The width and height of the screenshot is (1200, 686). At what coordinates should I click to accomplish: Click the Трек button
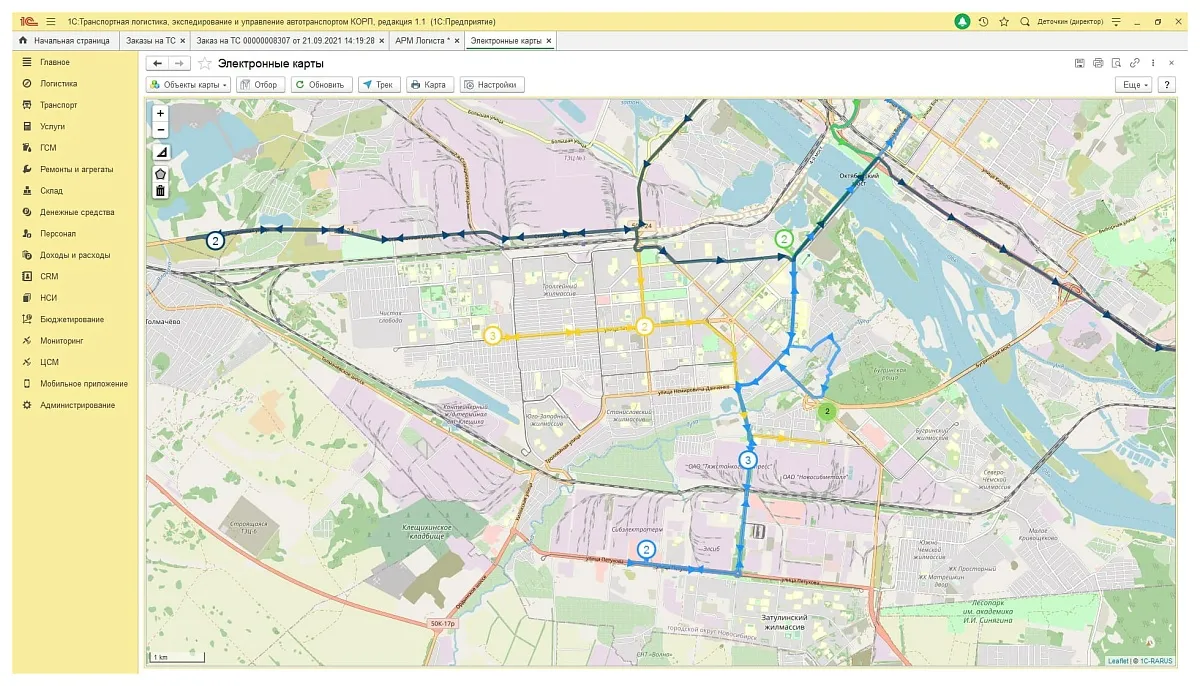pyautogui.click(x=377, y=85)
